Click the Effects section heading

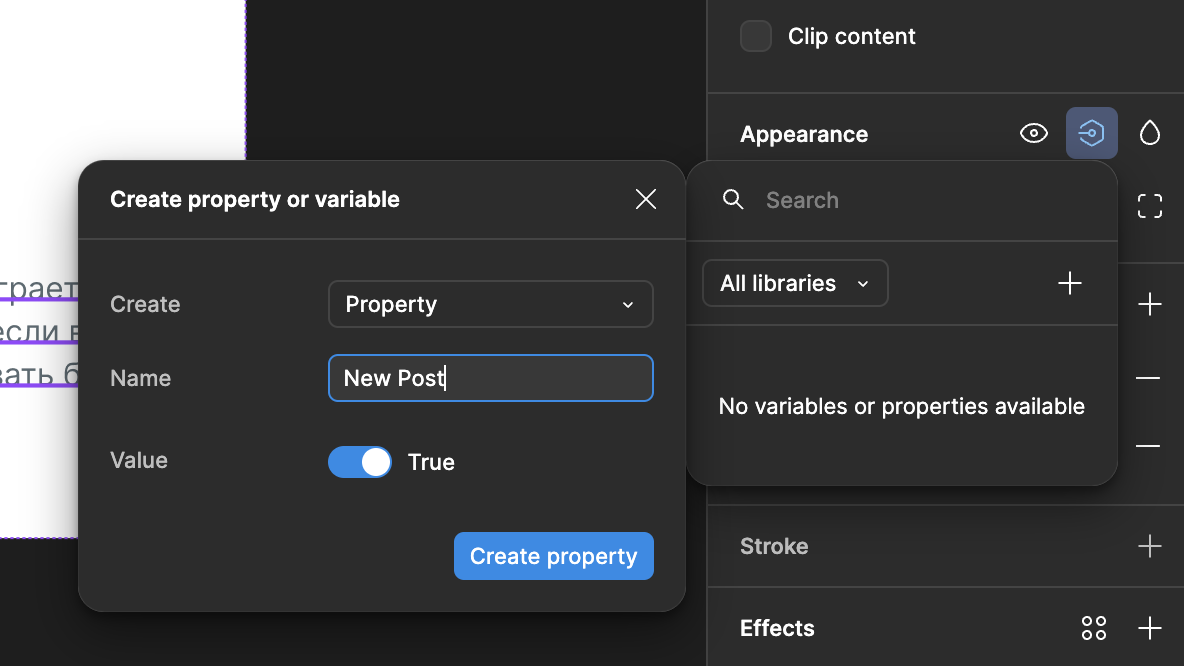[x=777, y=628]
